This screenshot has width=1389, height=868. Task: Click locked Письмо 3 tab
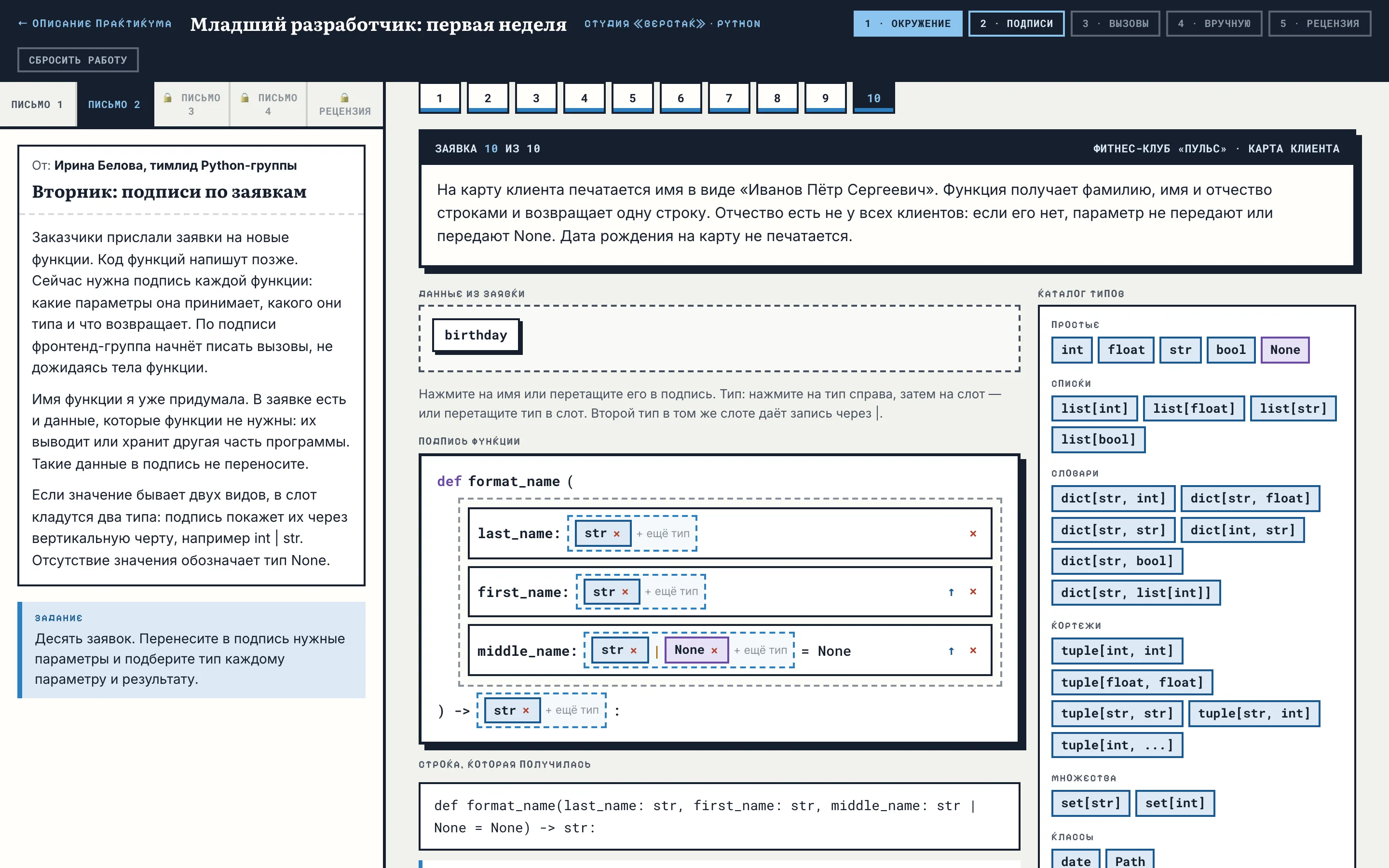(191, 105)
